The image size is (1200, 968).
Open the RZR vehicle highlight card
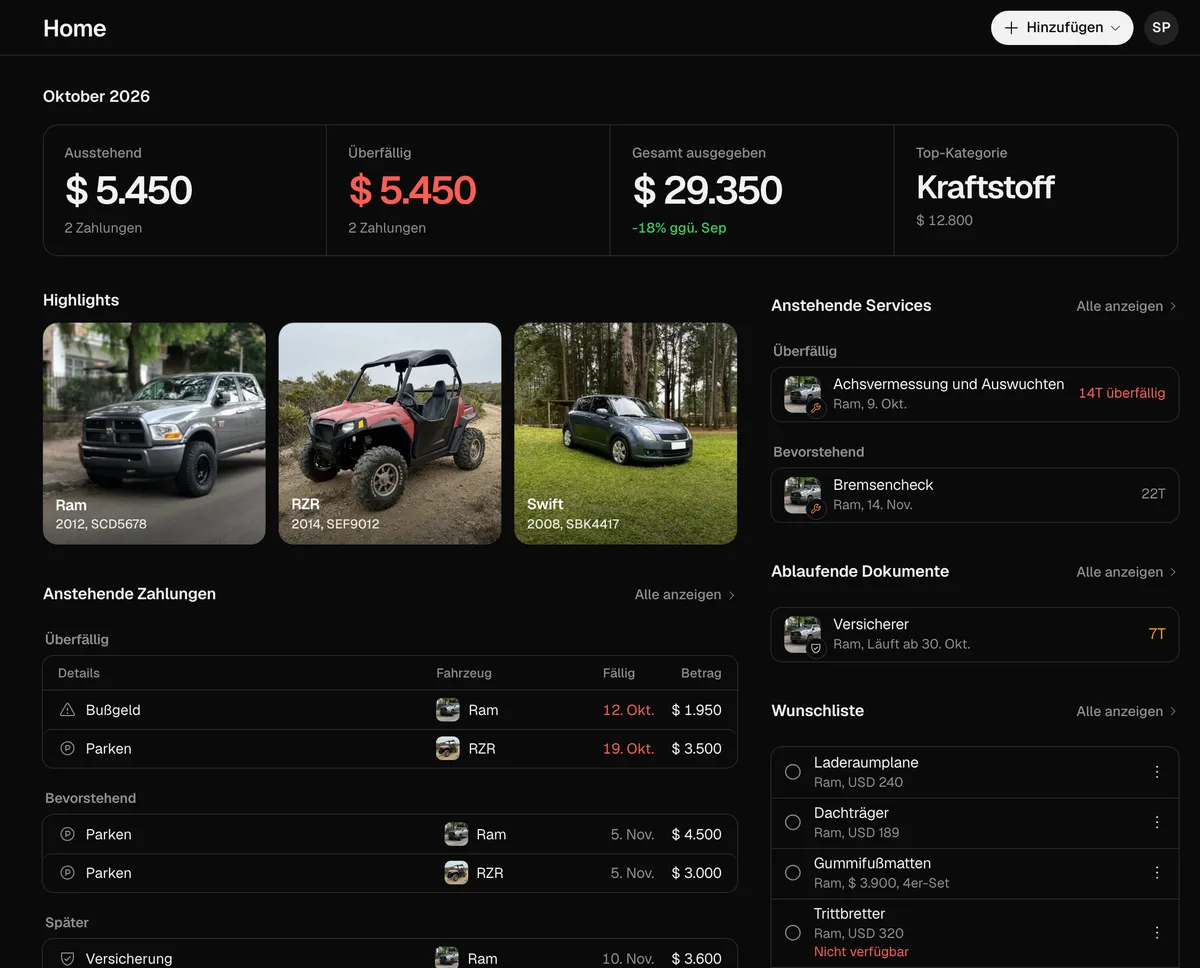(390, 433)
